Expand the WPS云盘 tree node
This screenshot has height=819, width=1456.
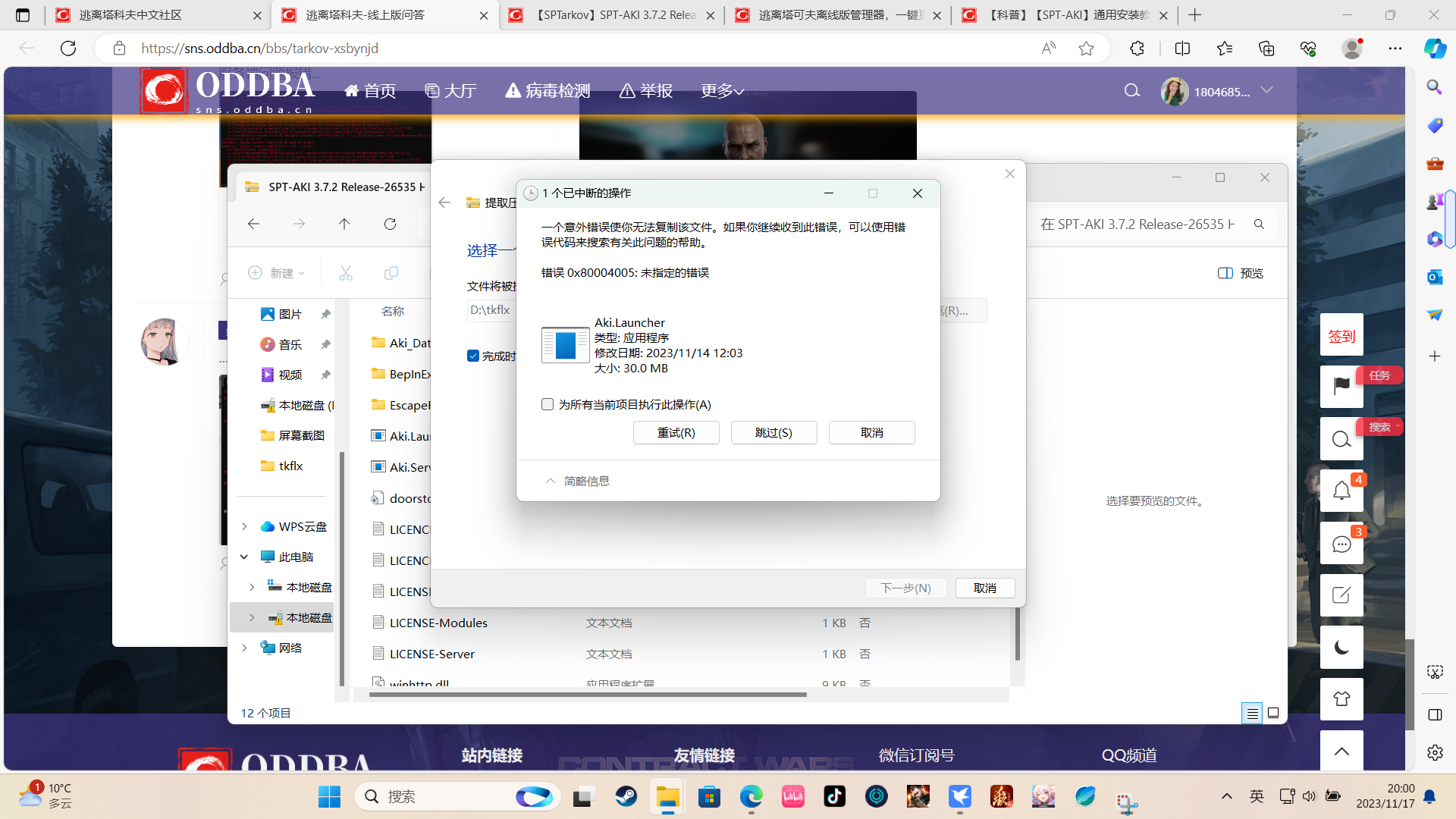point(244,526)
